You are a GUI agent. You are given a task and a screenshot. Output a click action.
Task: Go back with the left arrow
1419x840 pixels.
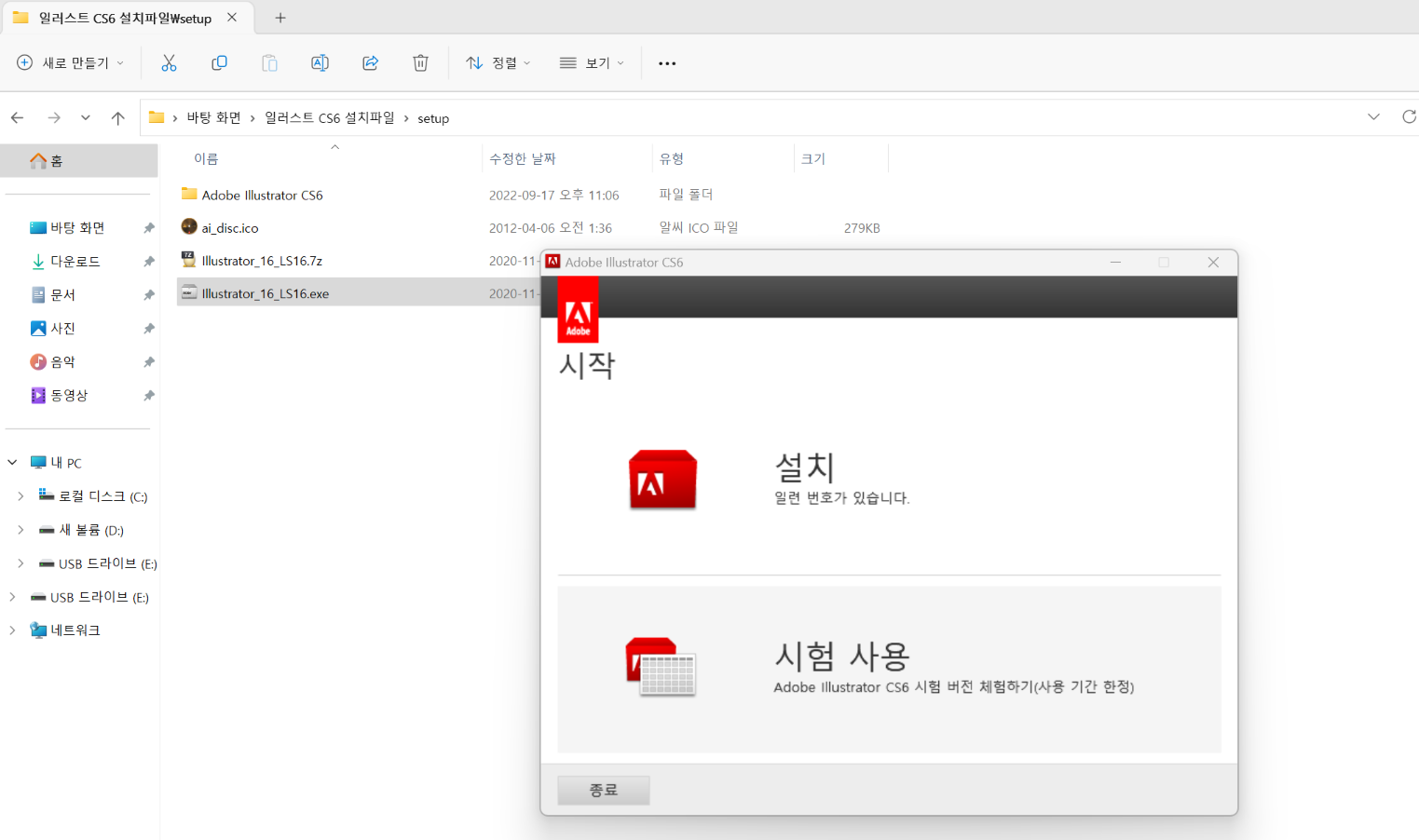pyautogui.click(x=17, y=118)
